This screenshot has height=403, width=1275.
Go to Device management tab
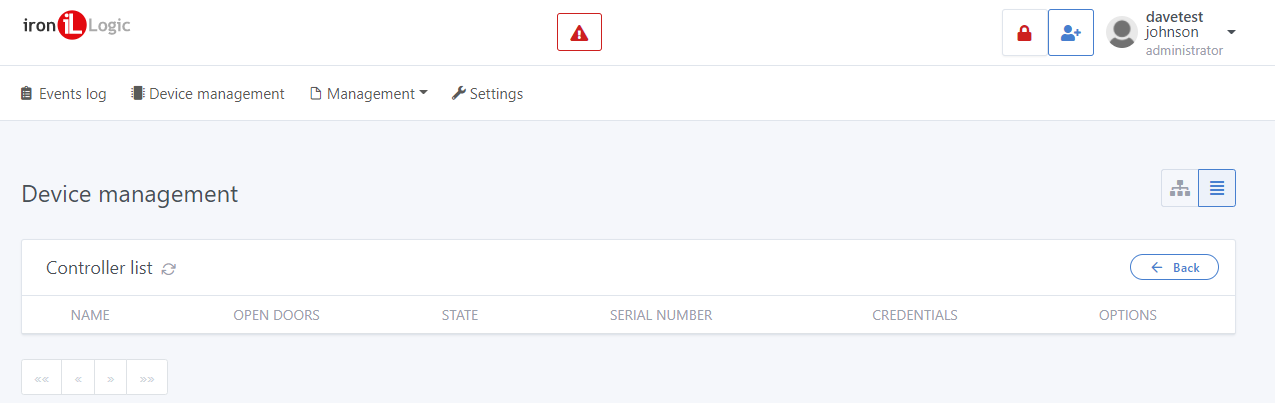pyautogui.click(x=208, y=94)
